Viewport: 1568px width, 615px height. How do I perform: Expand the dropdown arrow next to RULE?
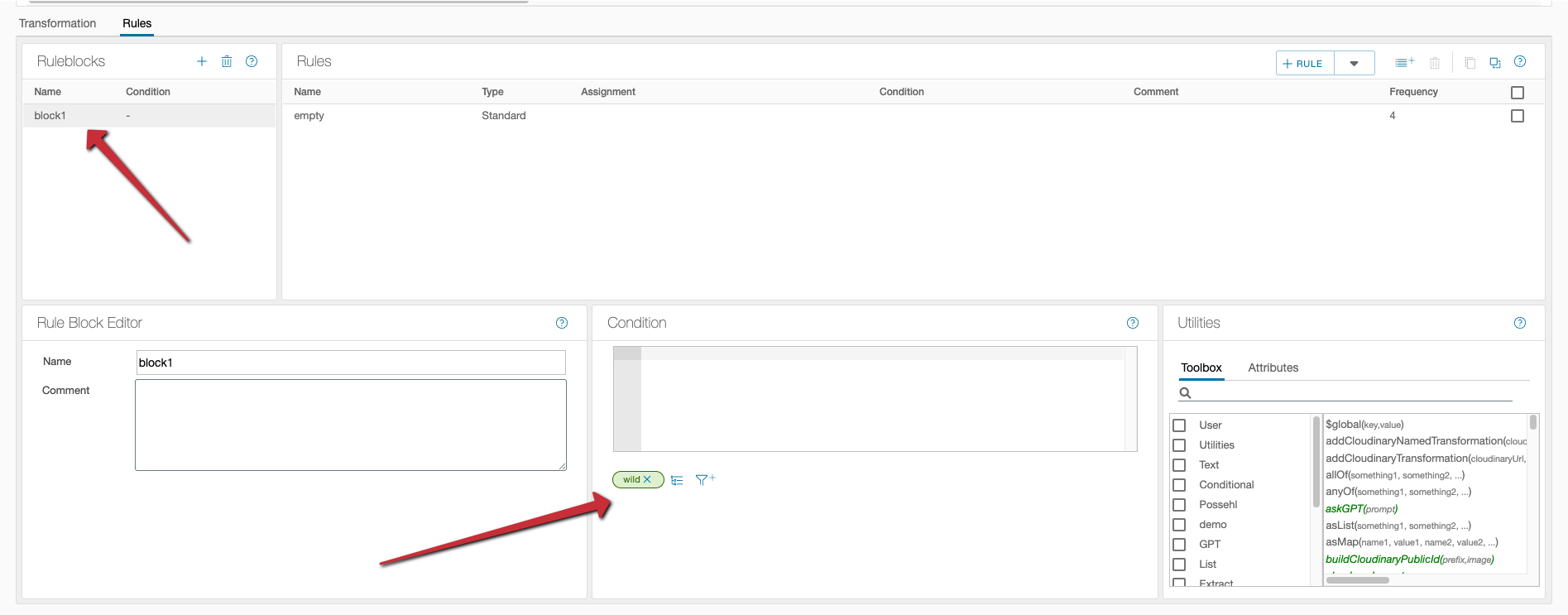click(x=1354, y=64)
